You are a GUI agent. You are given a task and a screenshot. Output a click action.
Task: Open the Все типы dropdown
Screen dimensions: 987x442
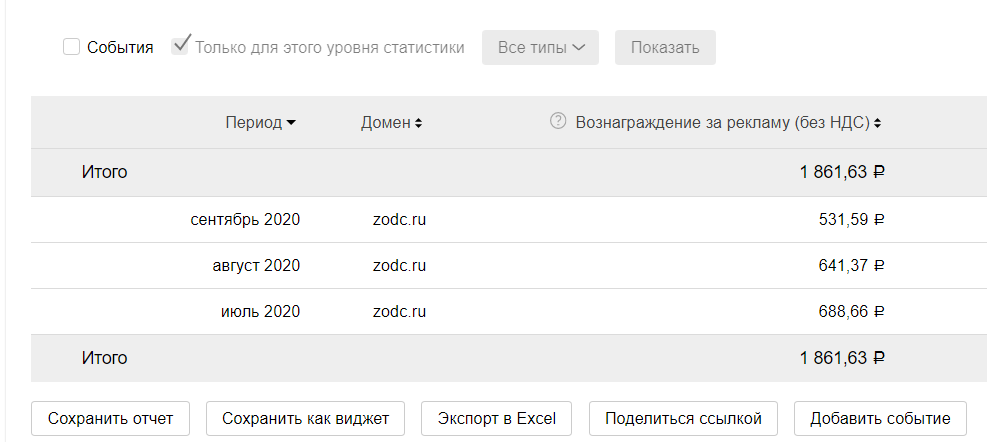point(540,47)
